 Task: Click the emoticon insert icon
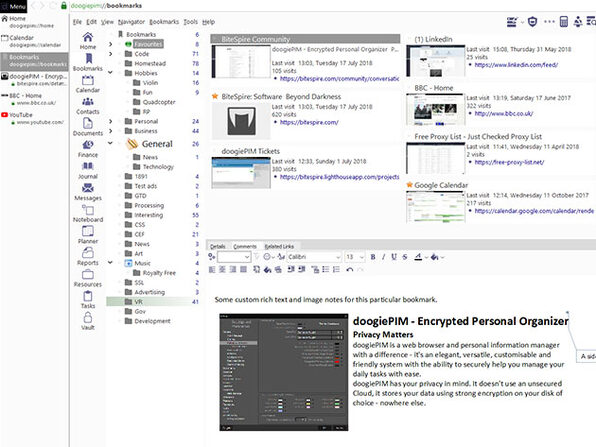click(x=267, y=257)
